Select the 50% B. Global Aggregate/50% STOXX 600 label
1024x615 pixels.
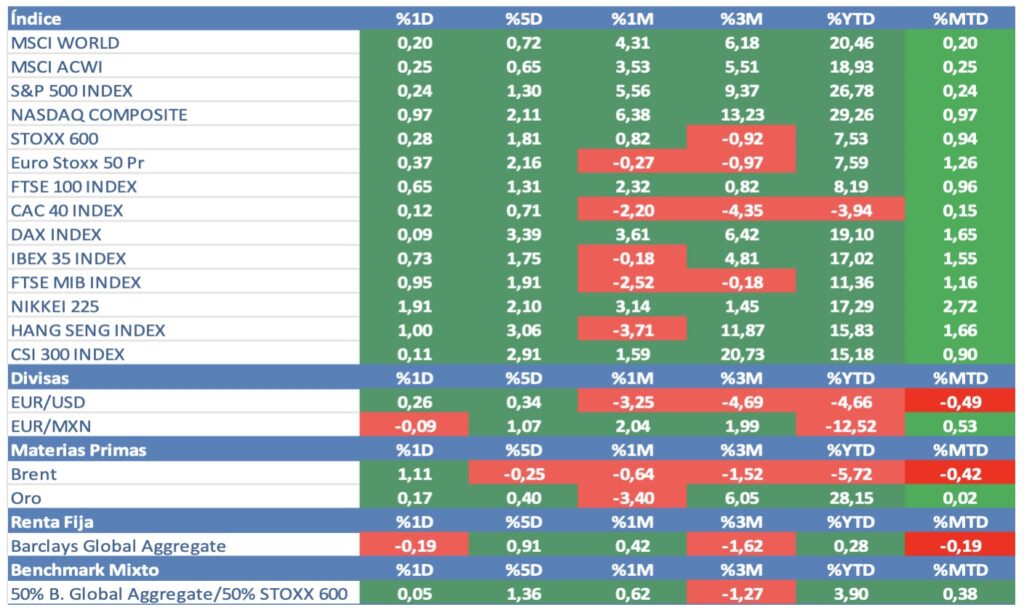(x=178, y=594)
